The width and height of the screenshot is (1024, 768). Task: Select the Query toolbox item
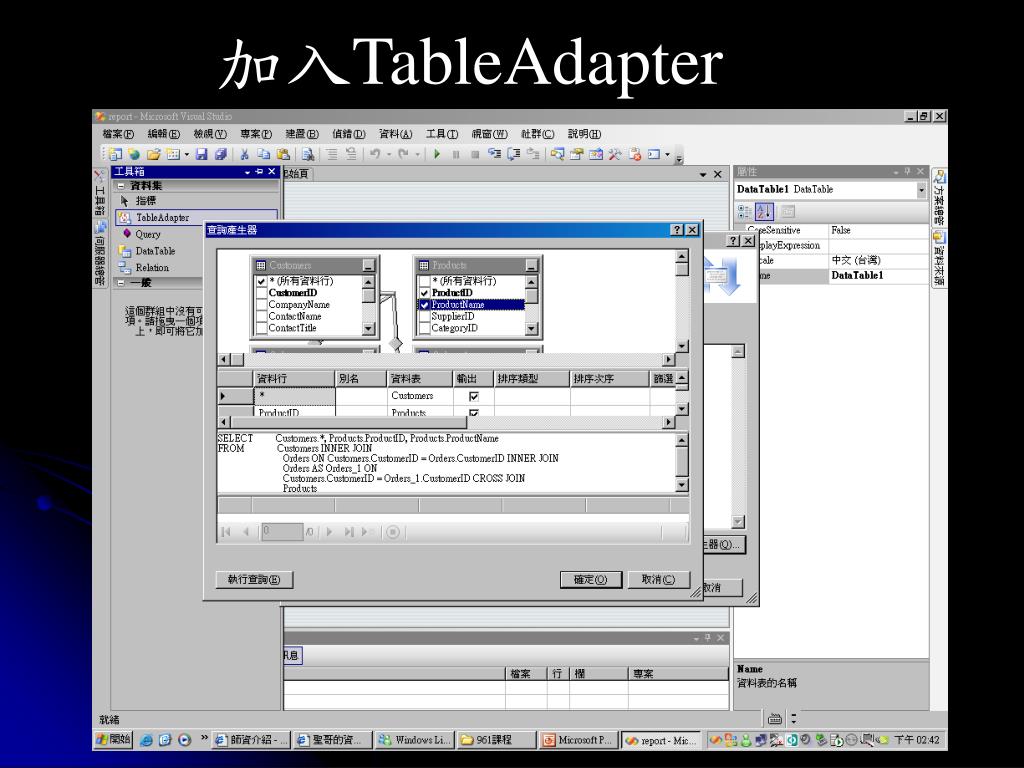click(x=148, y=234)
